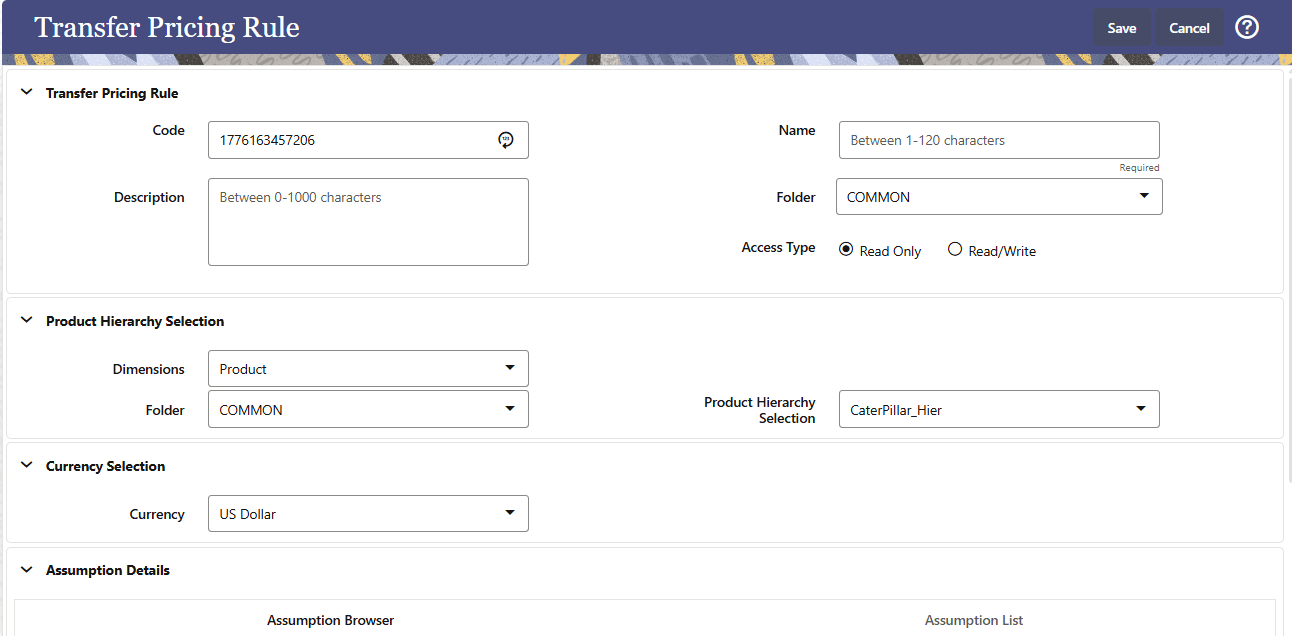Click the 'Product Hierarchy Selection' field label
The width and height of the screenshot is (1292, 636).
(760, 410)
